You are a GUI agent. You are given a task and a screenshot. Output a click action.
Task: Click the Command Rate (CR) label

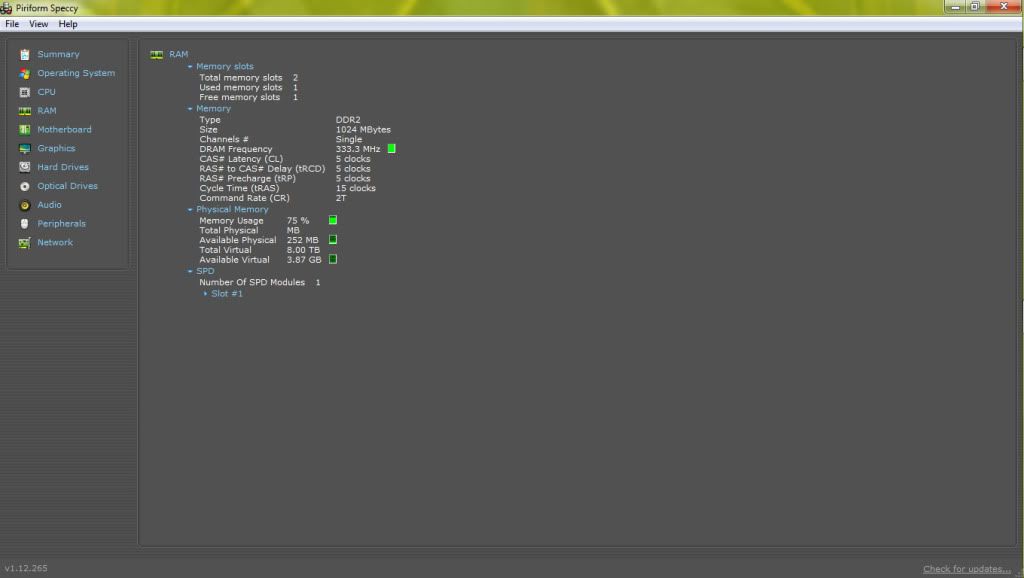point(244,198)
